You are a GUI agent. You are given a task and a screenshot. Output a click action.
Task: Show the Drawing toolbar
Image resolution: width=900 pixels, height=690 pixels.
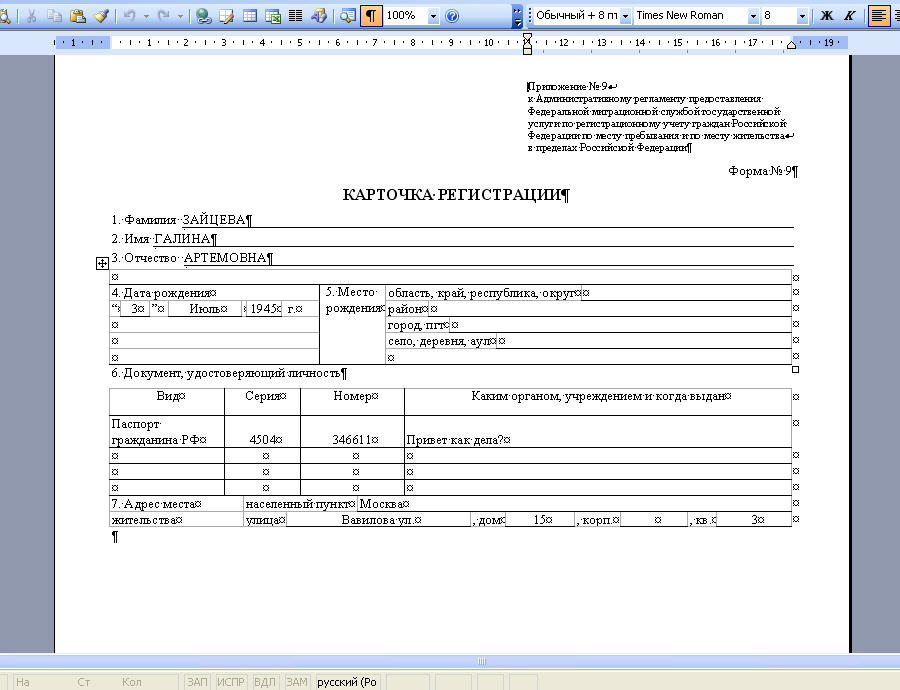click(319, 15)
